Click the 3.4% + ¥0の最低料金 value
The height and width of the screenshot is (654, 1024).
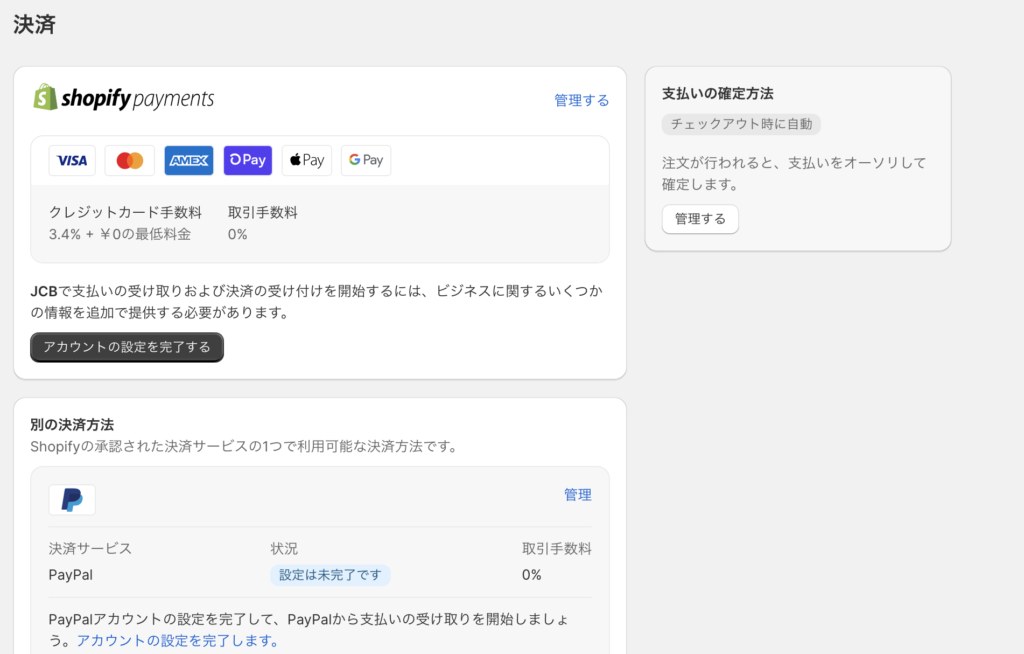(x=120, y=235)
